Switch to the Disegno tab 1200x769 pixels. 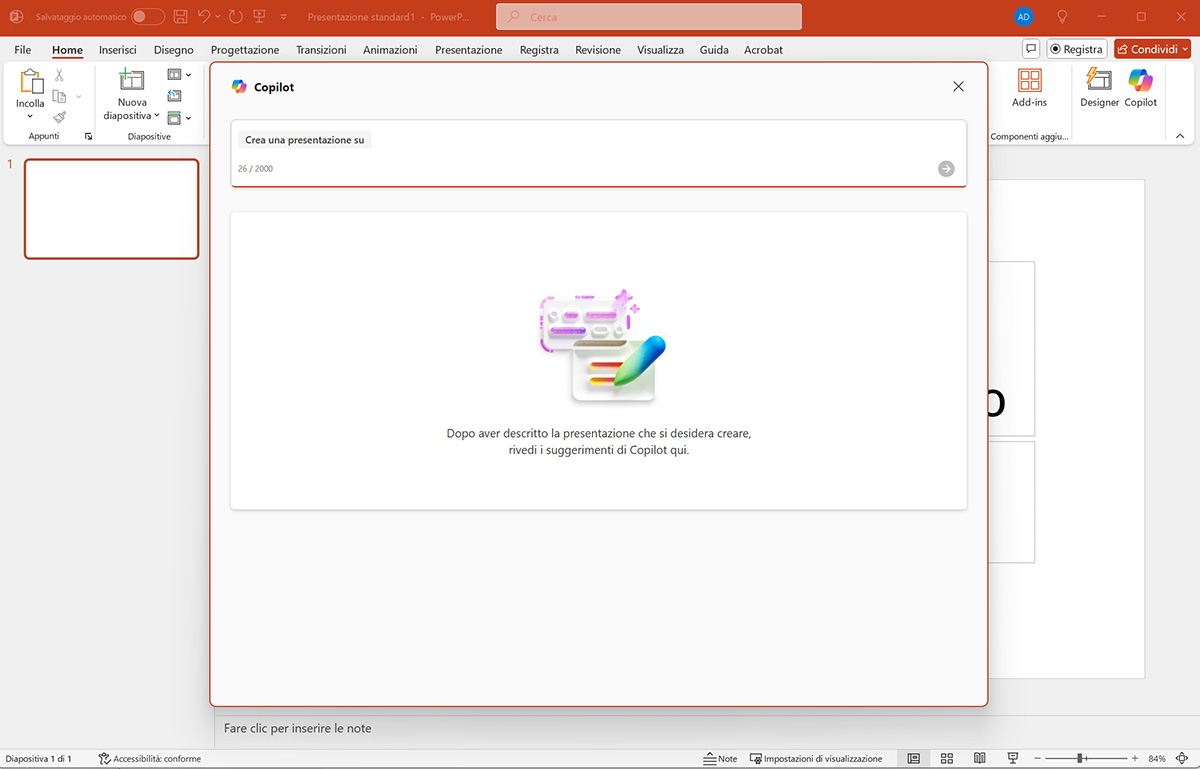point(174,50)
